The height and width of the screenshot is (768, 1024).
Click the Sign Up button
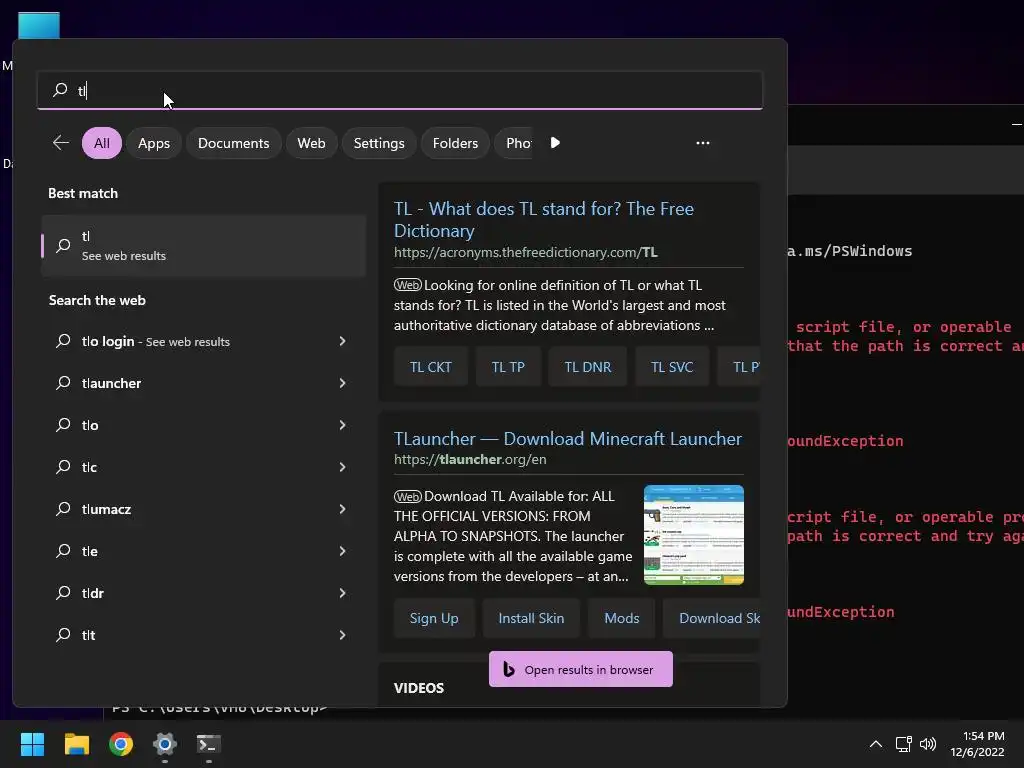434,618
